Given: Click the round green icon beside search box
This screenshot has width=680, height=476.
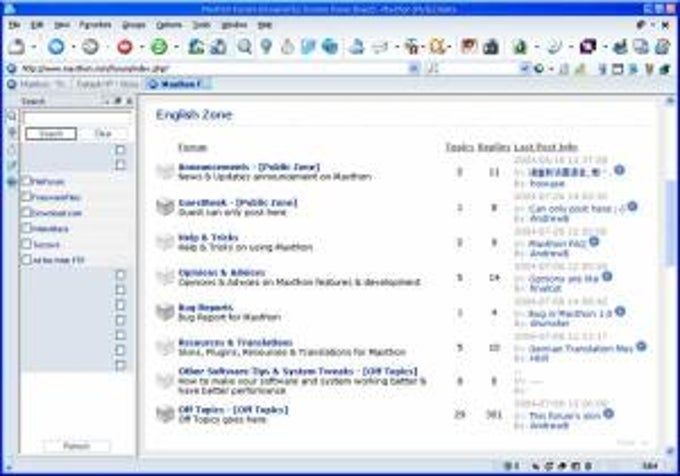Looking at the screenshot, I should (x=539, y=68).
